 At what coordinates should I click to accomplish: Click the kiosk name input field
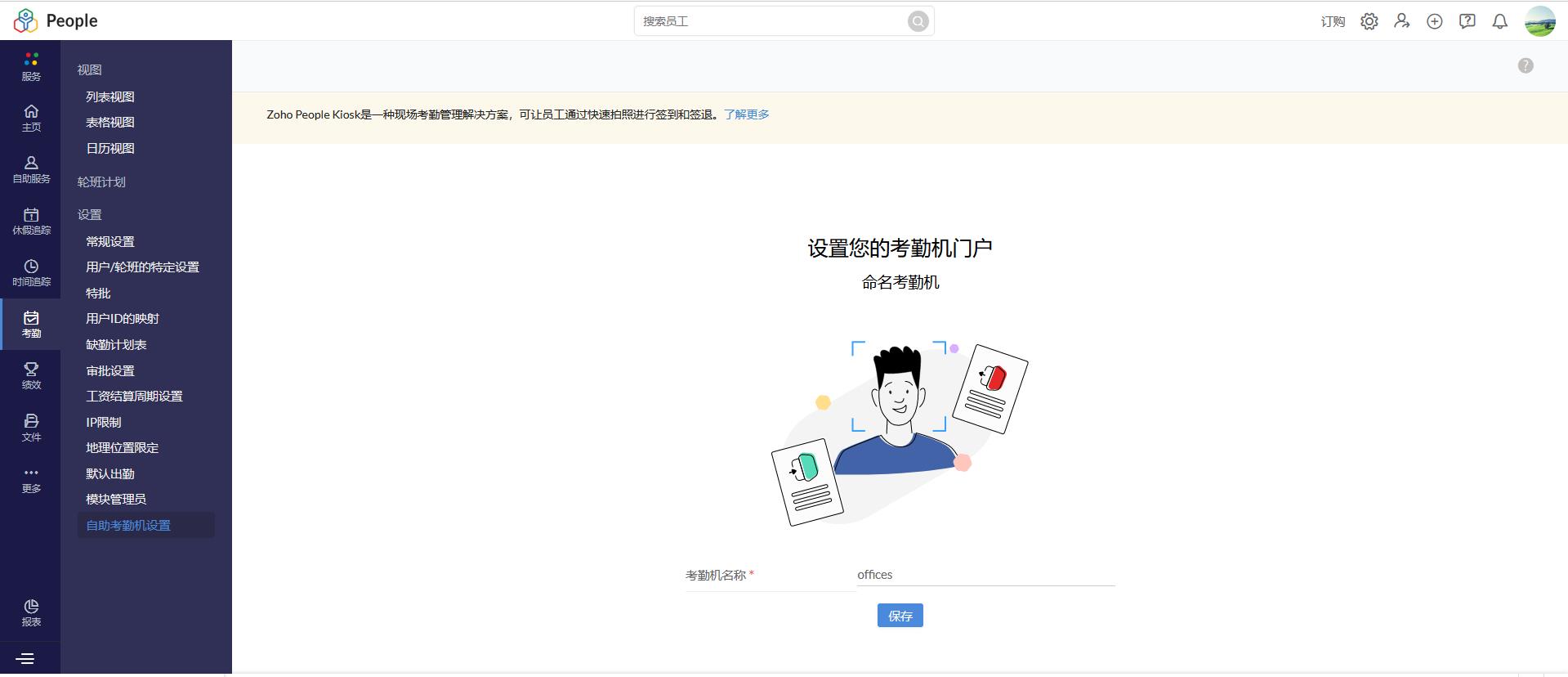(985, 575)
